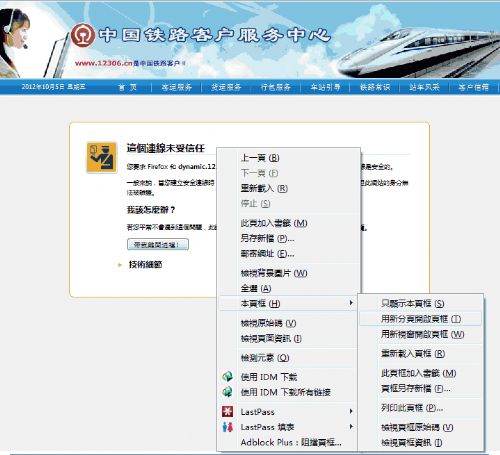
Task: Select 用新分頁開啟頁框 (T)
Action: point(420,319)
